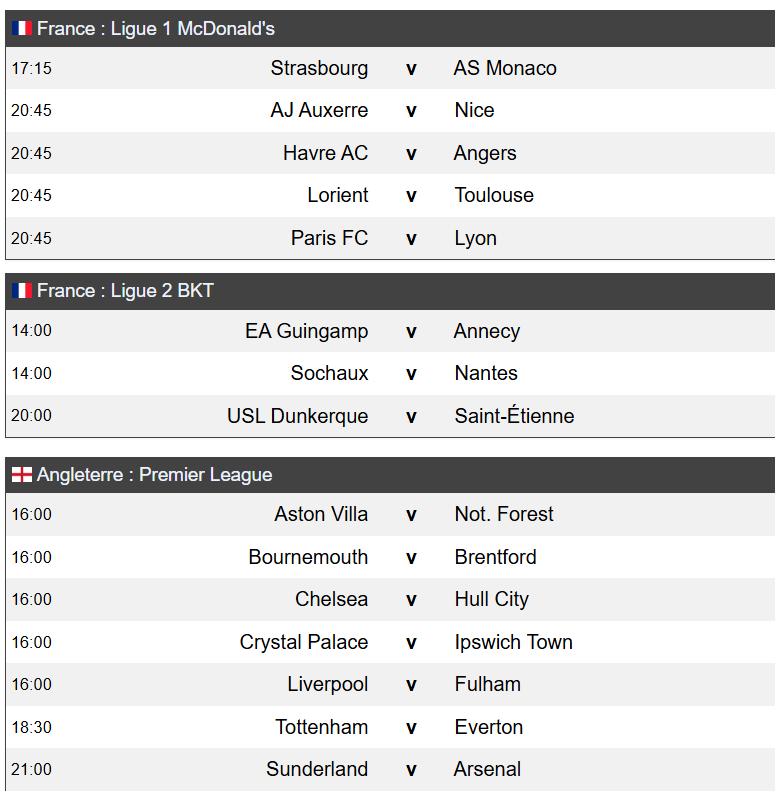Click the England flag beside Premier League
775x791 pixels.
pos(22,475)
